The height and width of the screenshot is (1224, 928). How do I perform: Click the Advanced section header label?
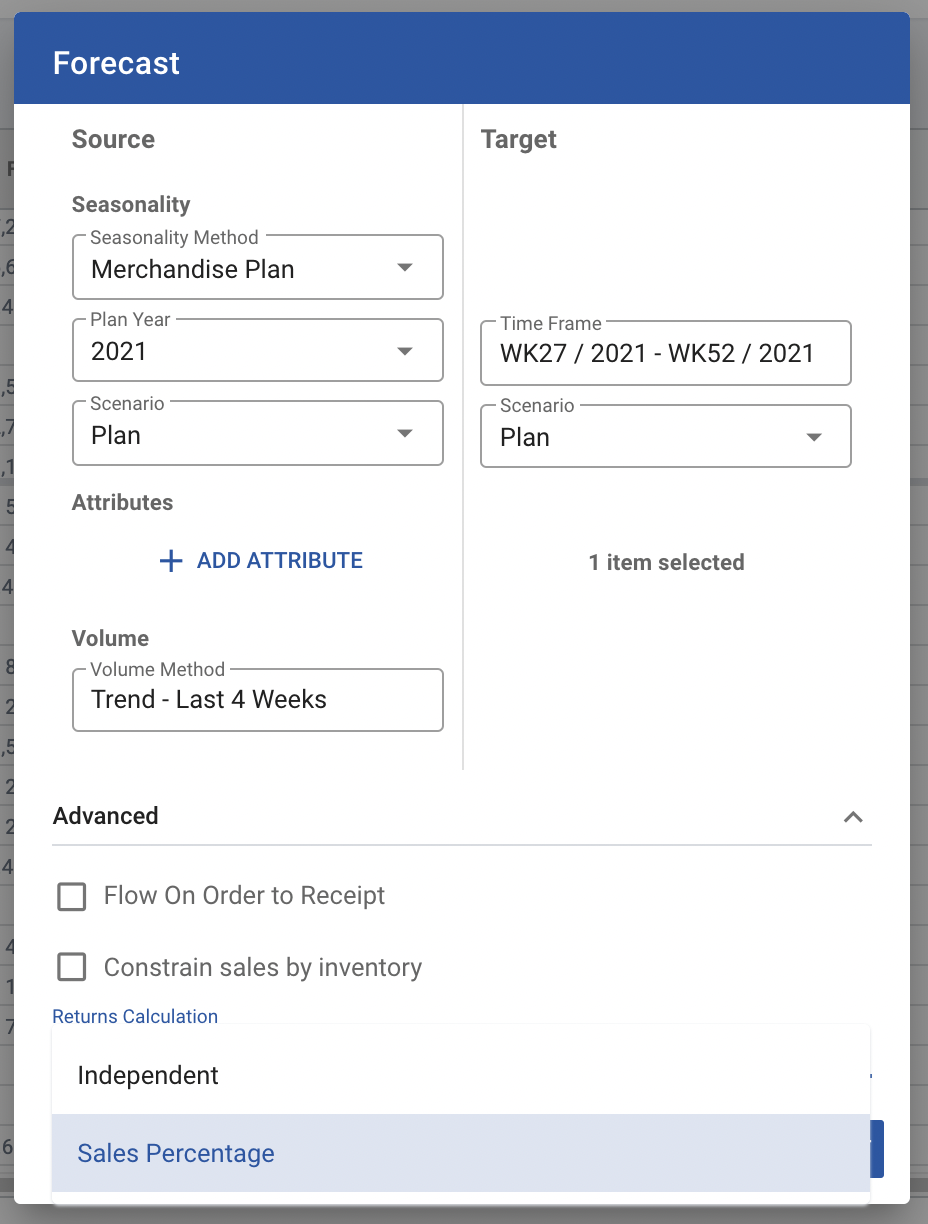click(x=106, y=816)
